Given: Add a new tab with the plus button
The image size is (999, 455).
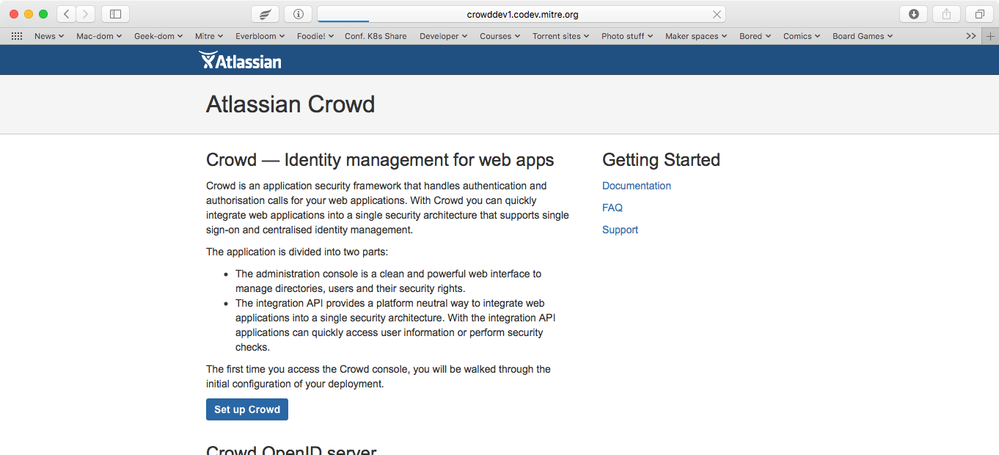Looking at the screenshot, I should coord(990,36).
